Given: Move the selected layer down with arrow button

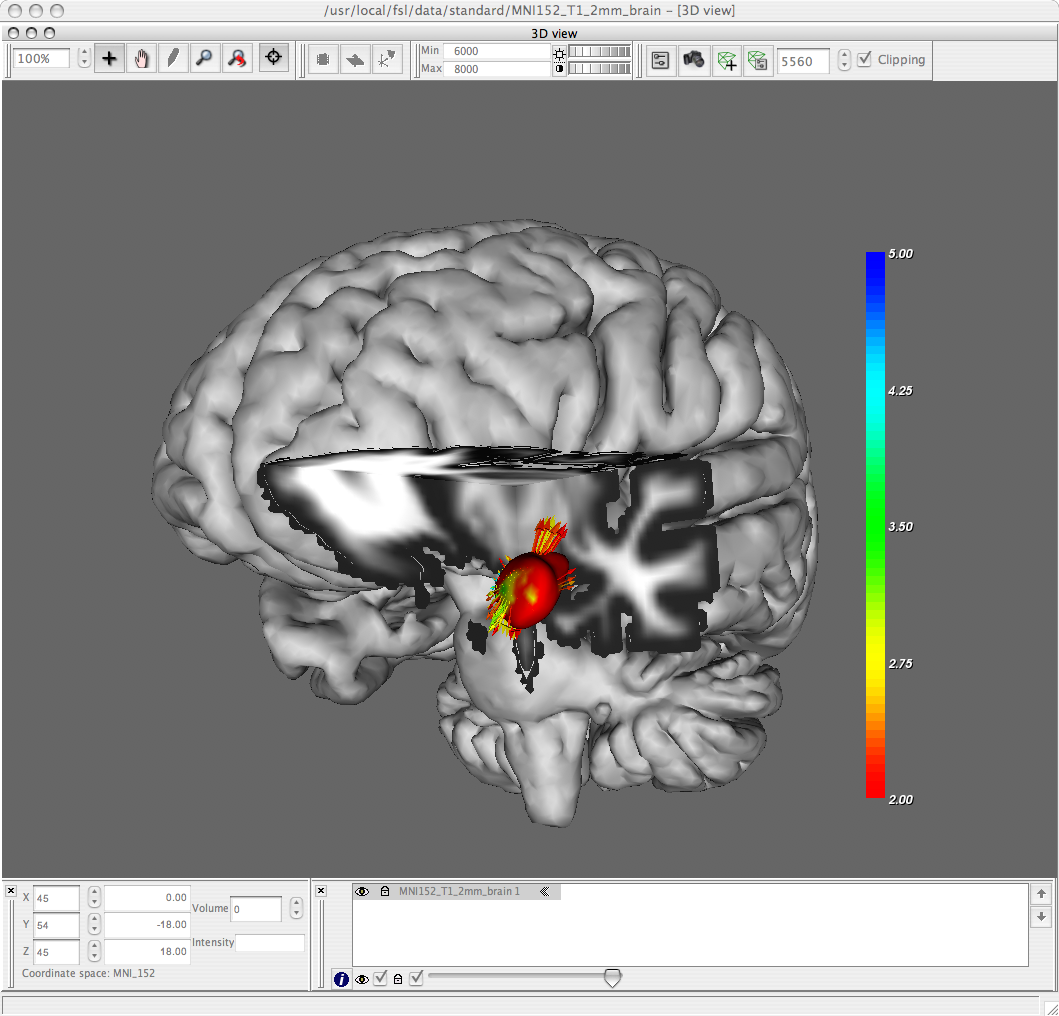Looking at the screenshot, I should [x=1041, y=916].
